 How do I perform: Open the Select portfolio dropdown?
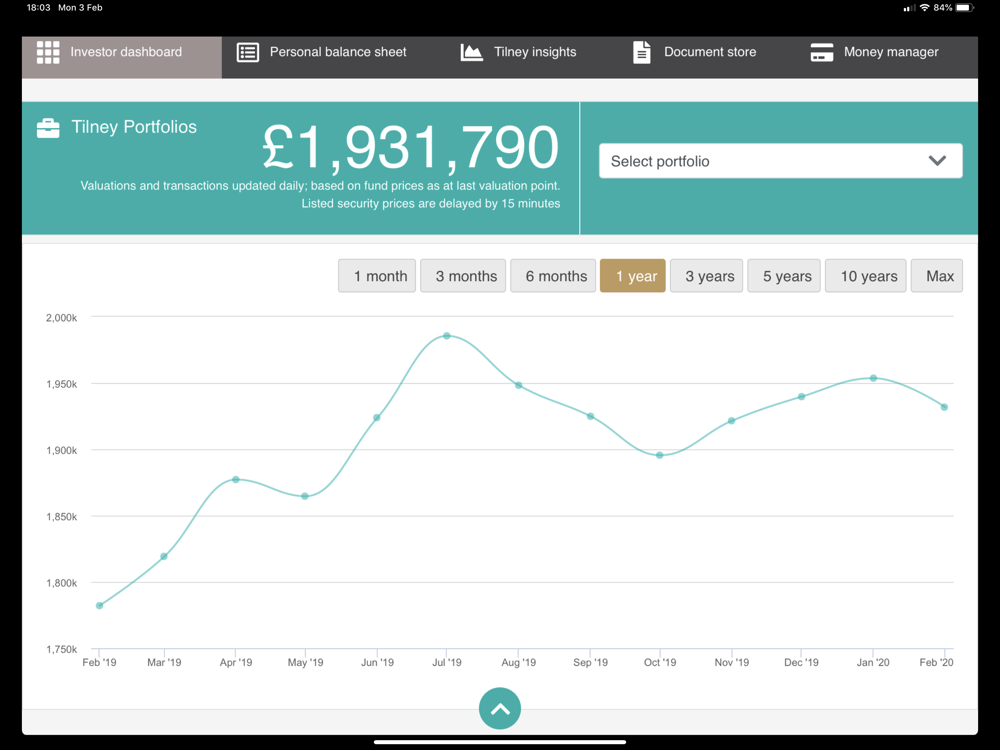(781, 161)
